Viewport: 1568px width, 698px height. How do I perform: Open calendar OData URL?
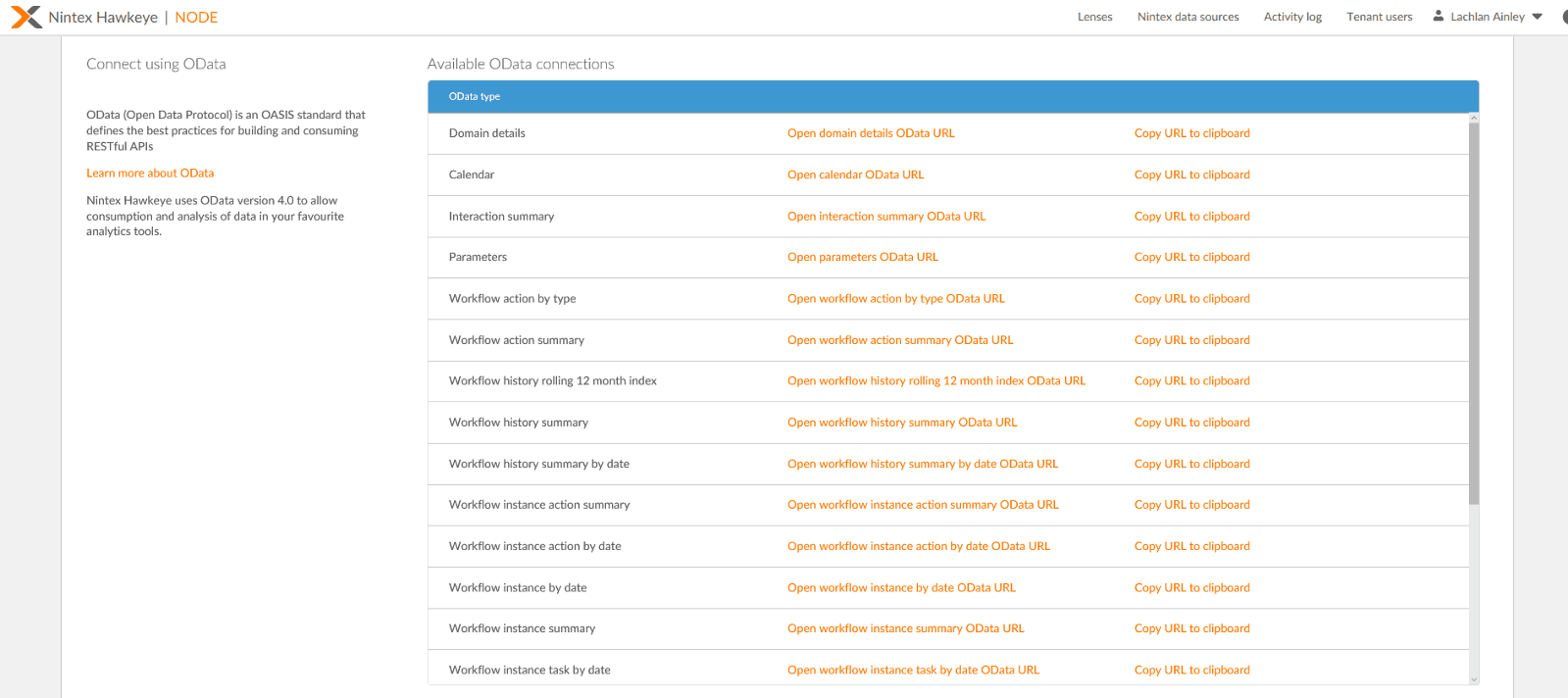point(855,174)
